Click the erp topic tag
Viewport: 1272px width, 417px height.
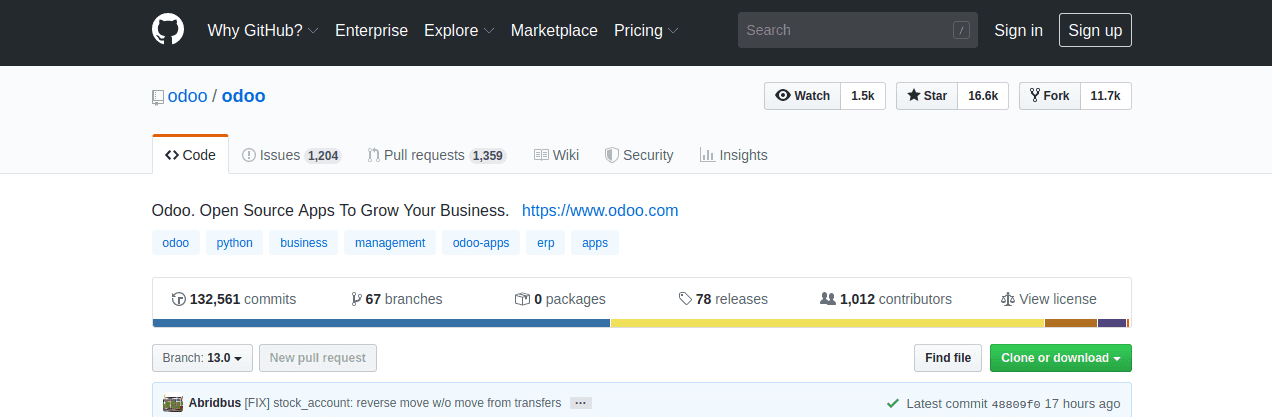click(x=546, y=243)
